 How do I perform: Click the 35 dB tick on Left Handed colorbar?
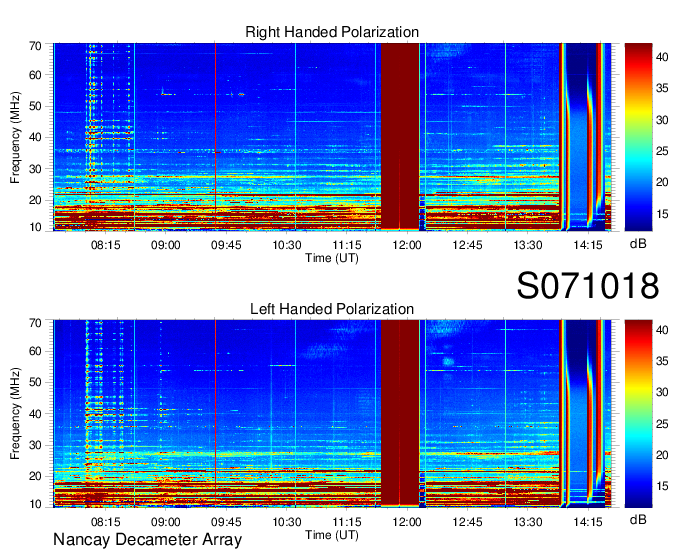tap(662, 361)
